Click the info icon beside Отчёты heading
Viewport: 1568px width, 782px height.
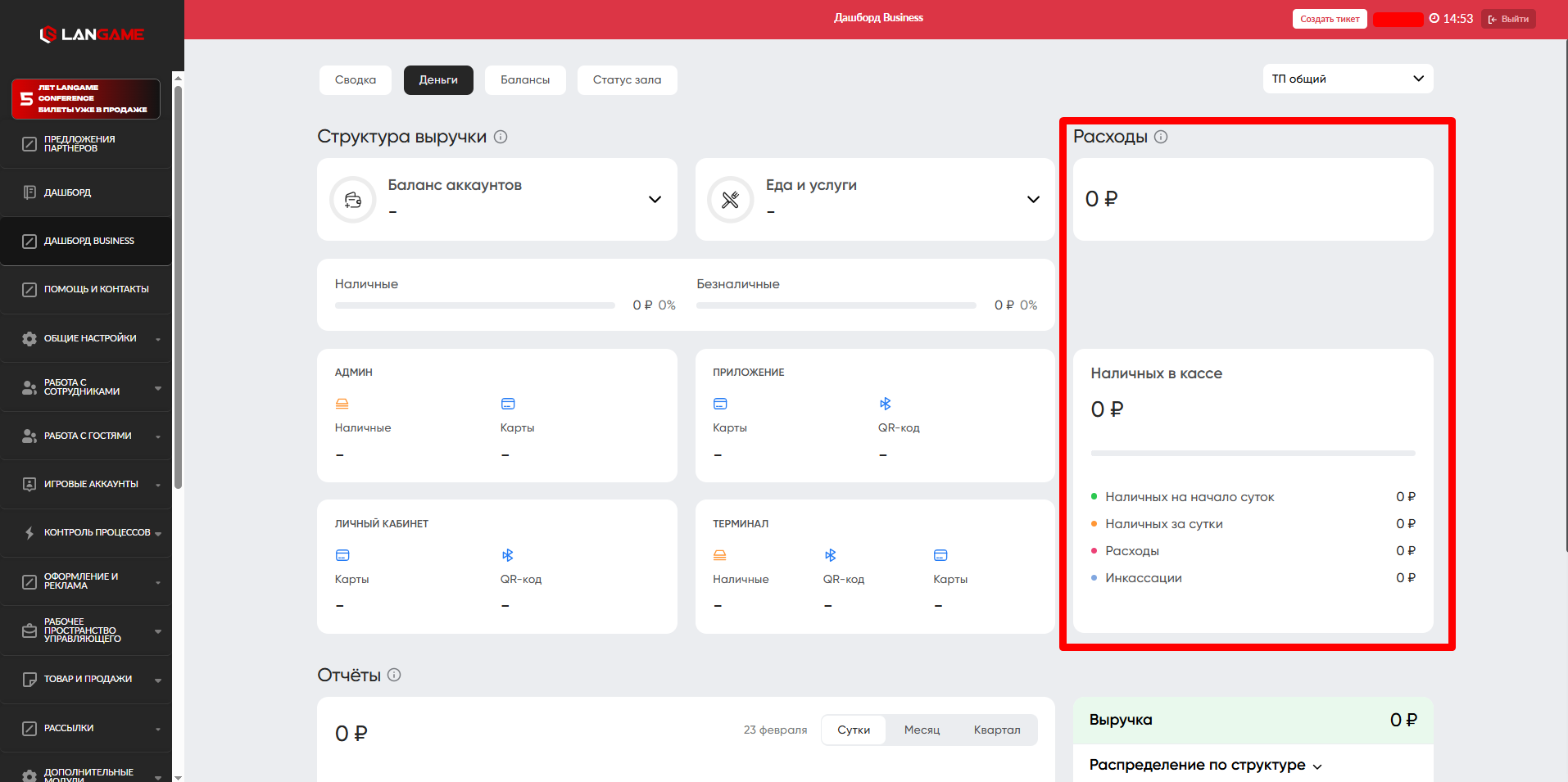(394, 675)
